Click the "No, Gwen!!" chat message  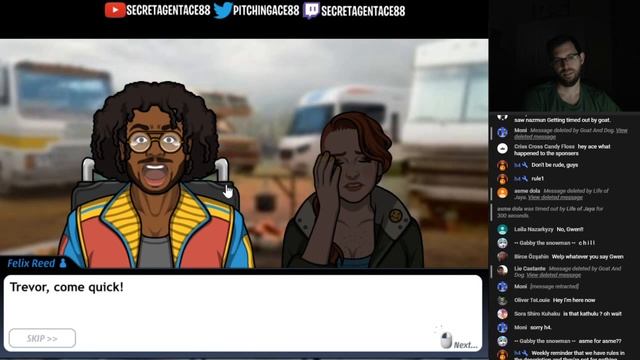pos(570,229)
